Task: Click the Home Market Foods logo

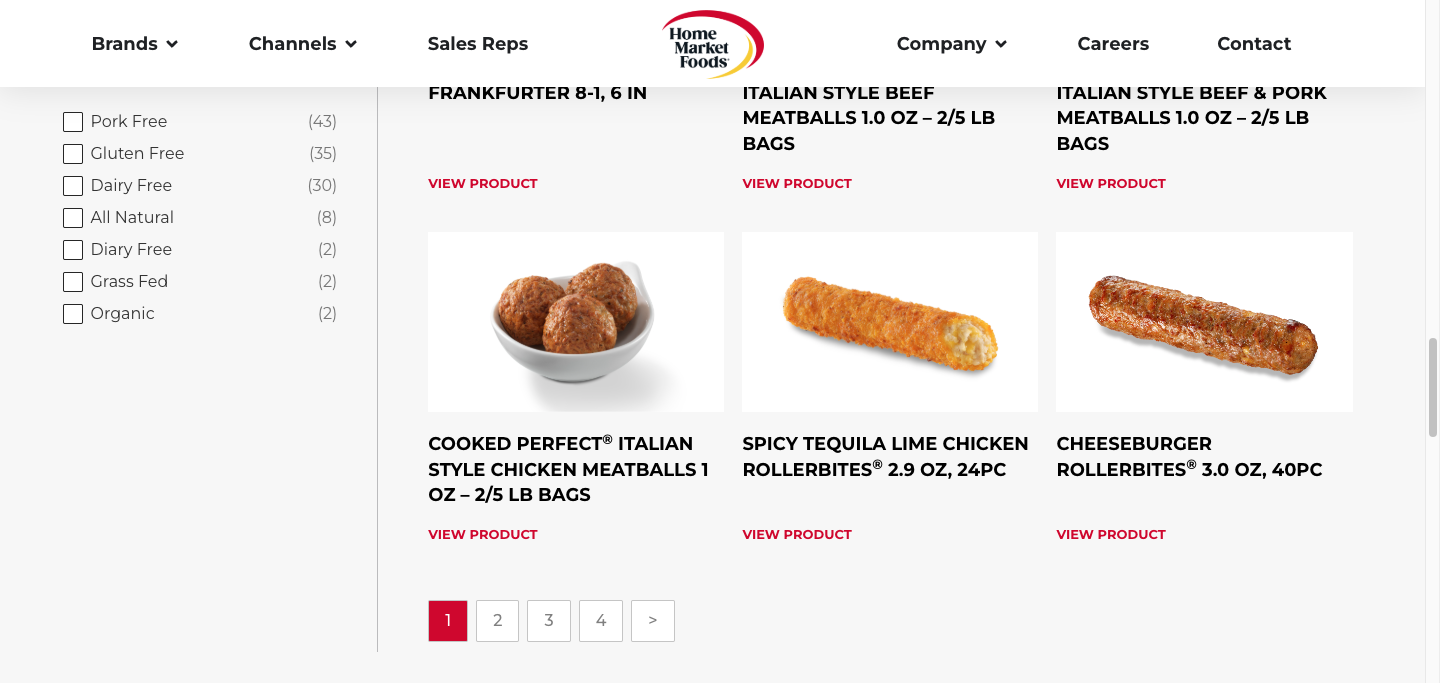Action: pyautogui.click(x=712, y=44)
